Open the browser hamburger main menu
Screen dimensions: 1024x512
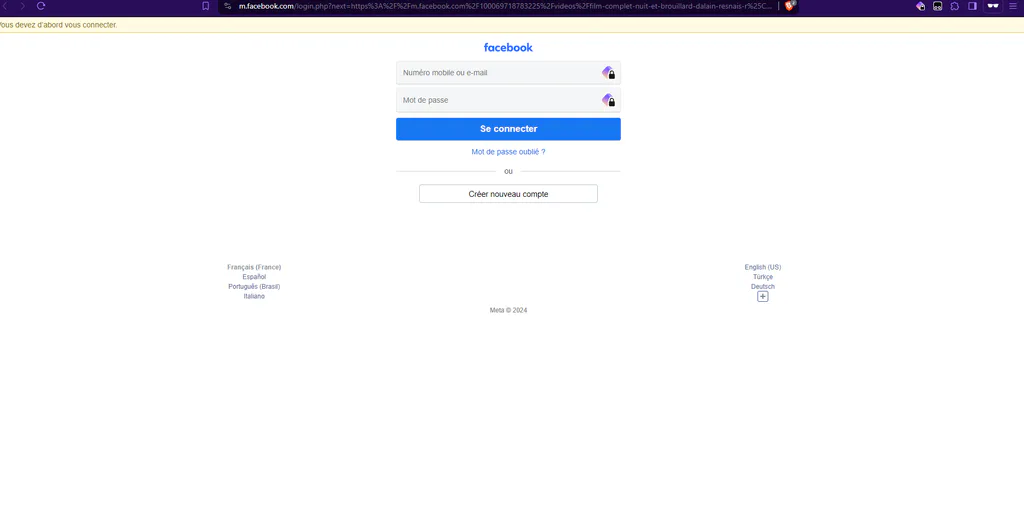click(1013, 6)
